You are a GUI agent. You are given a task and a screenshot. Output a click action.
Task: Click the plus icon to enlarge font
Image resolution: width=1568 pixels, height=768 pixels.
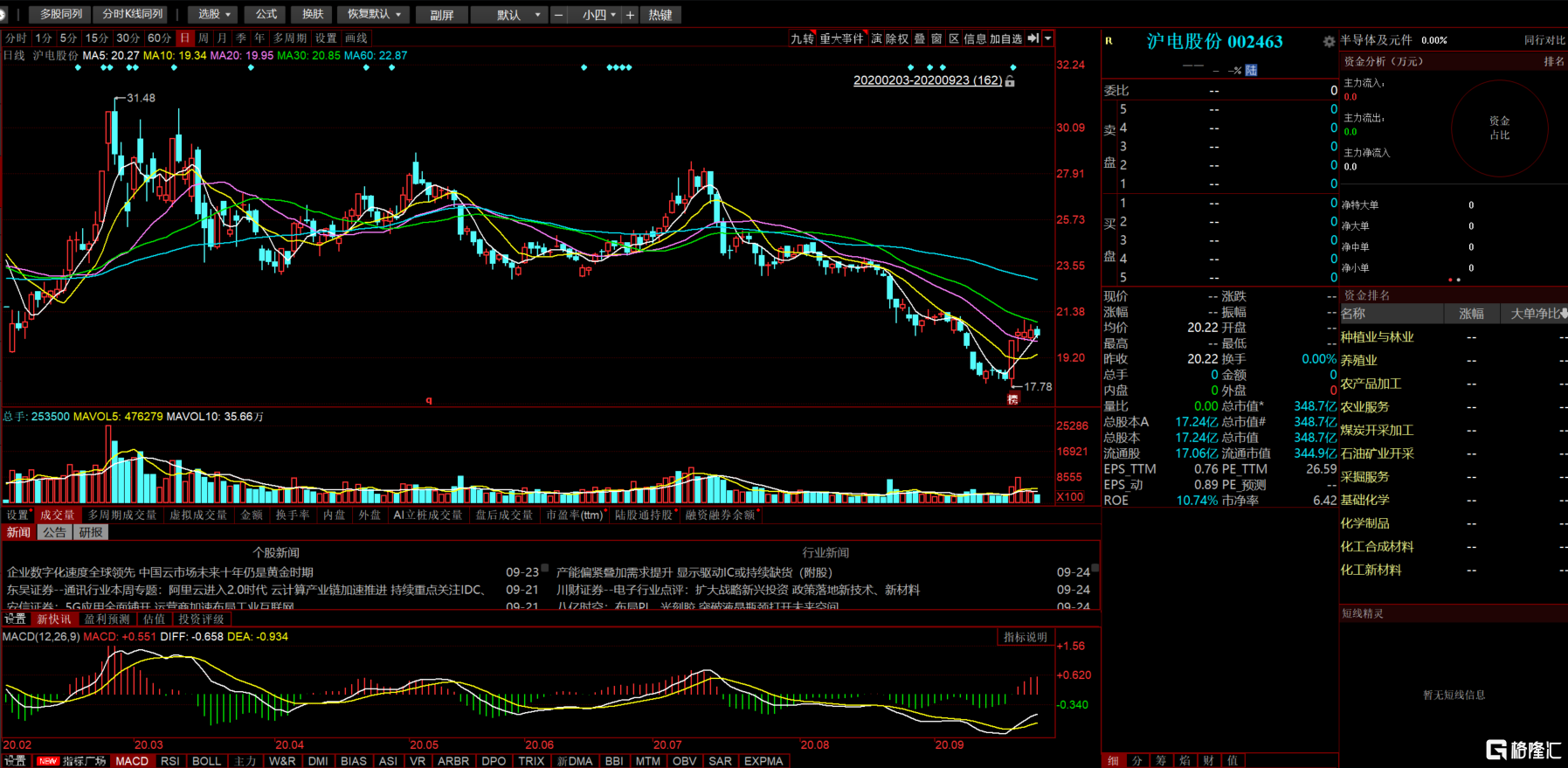[x=630, y=15]
